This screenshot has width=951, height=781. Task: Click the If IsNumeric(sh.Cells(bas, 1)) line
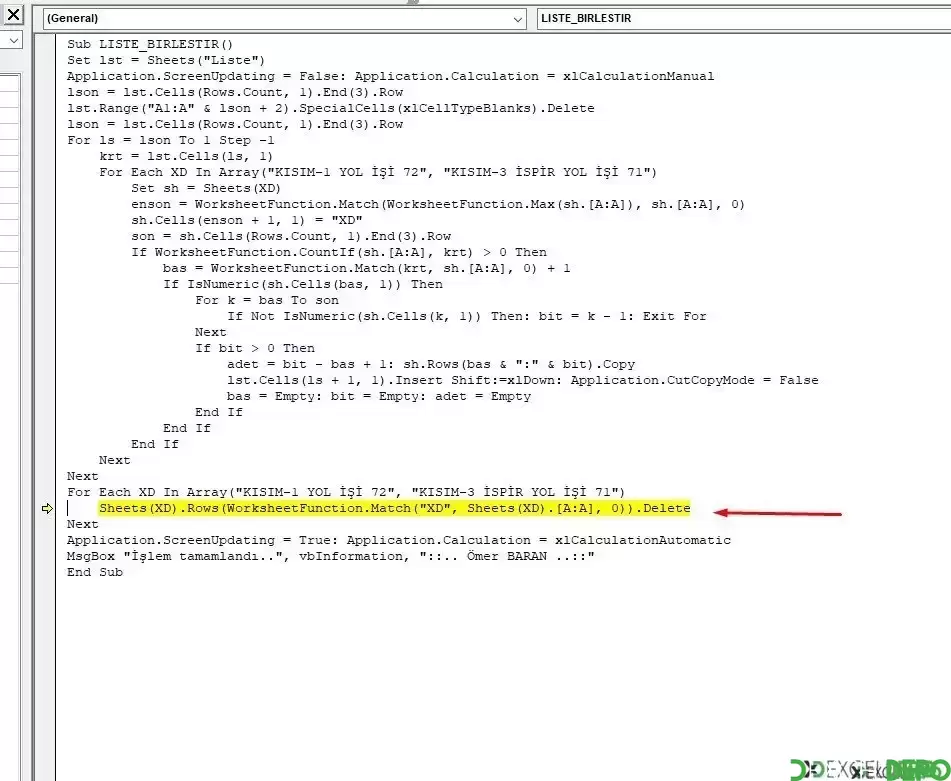[303, 284]
